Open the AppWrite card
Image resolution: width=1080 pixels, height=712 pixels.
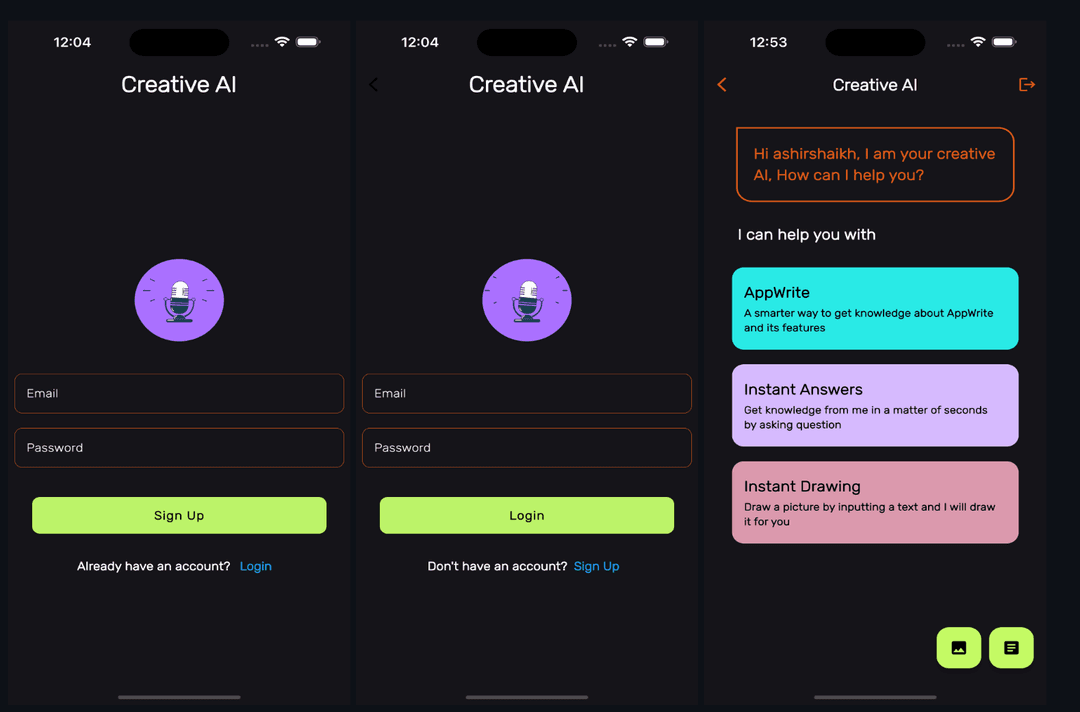pos(875,308)
